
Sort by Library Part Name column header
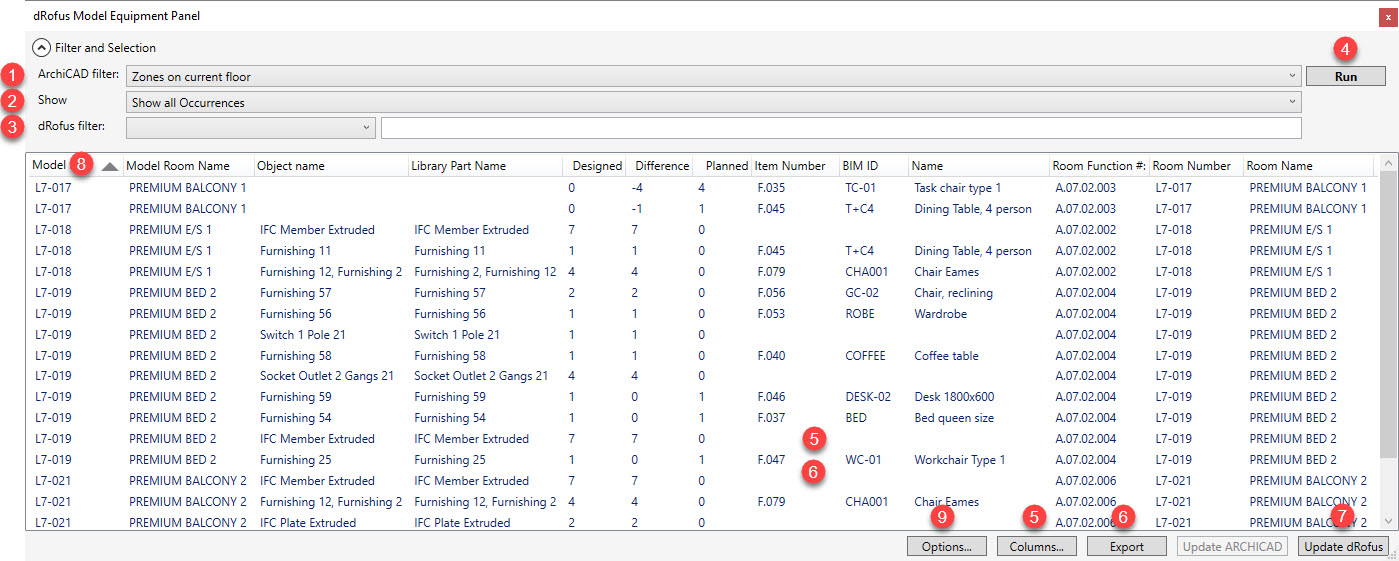(484, 166)
